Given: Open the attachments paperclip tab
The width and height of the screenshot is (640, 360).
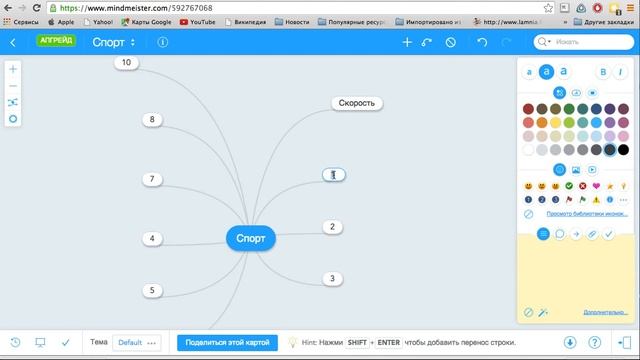Looking at the screenshot, I should pos(592,234).
